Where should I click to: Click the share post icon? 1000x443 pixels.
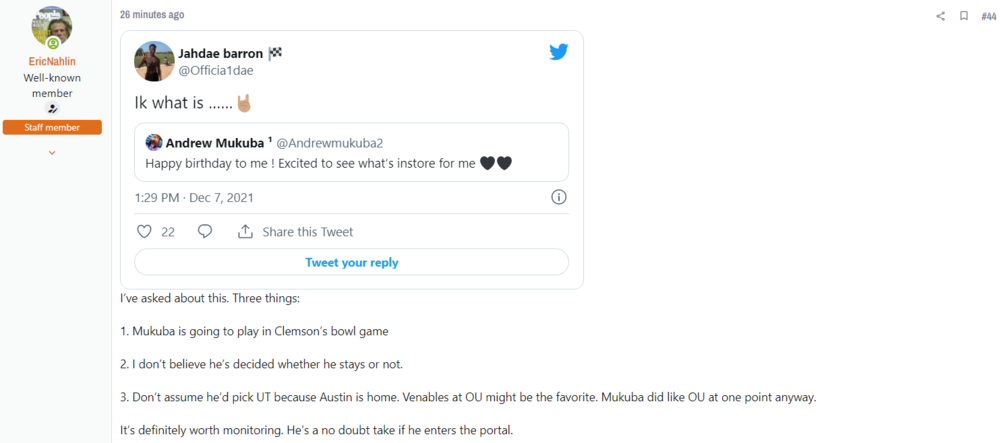coord(940,15)
